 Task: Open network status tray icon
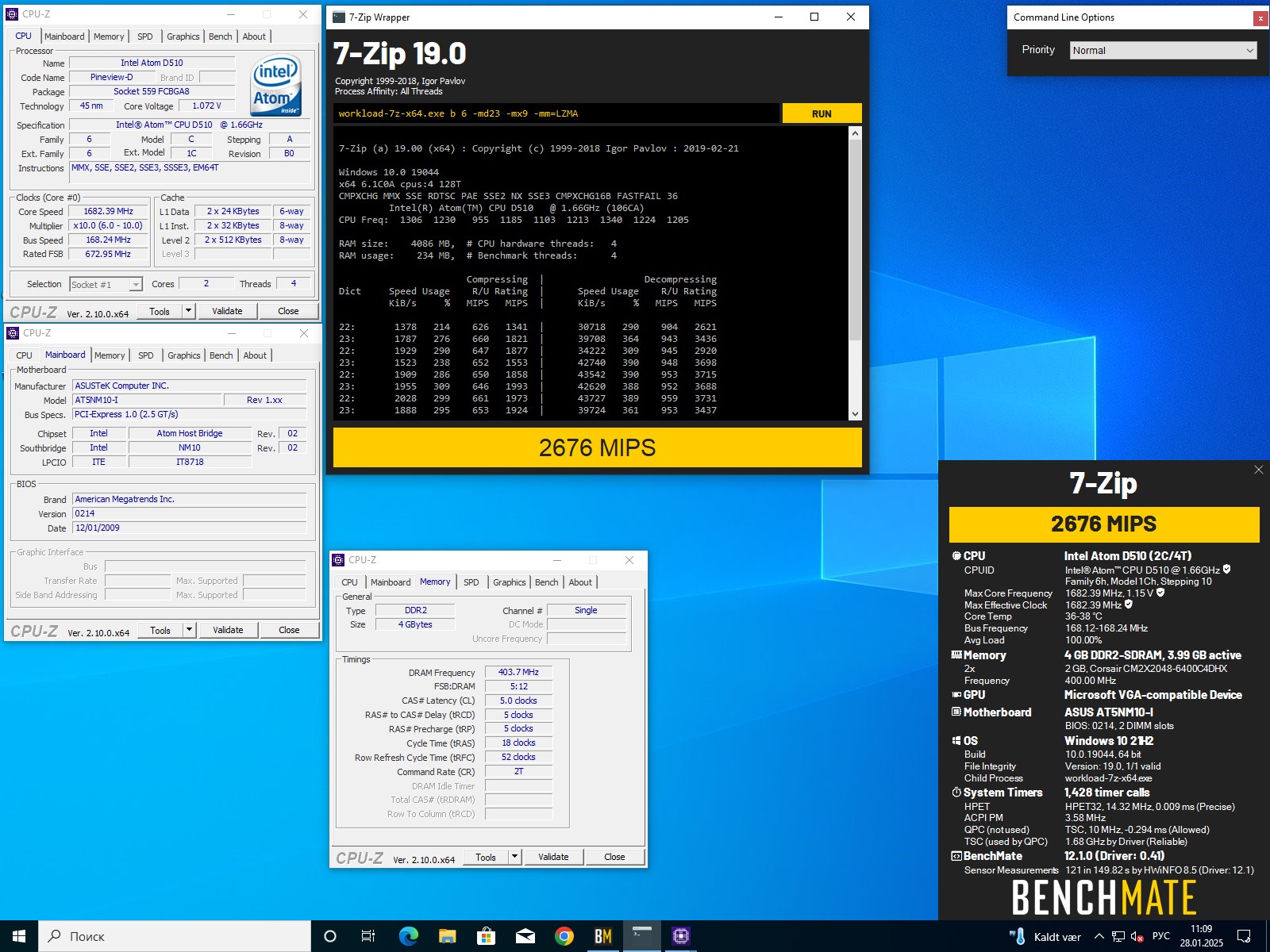point(1118,937)
